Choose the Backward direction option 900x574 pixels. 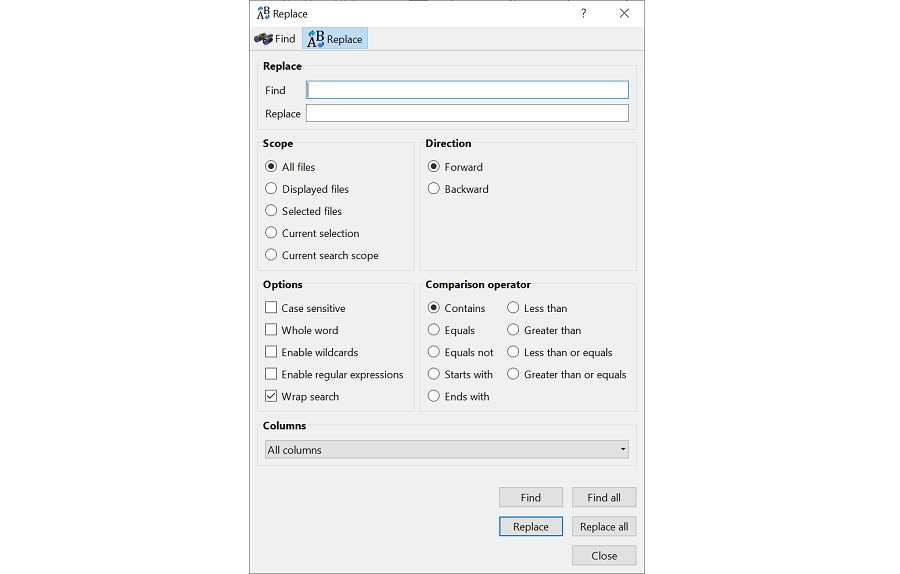(x=434, y=189)
